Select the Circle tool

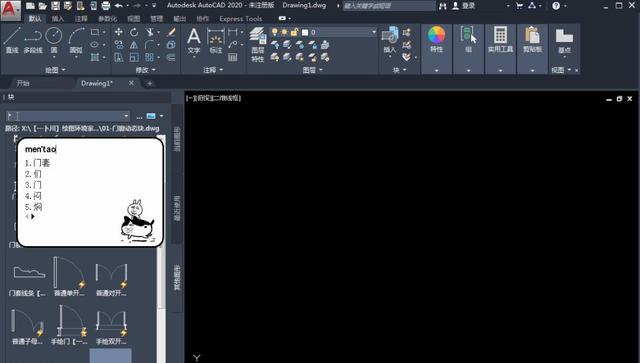(54, 40)
